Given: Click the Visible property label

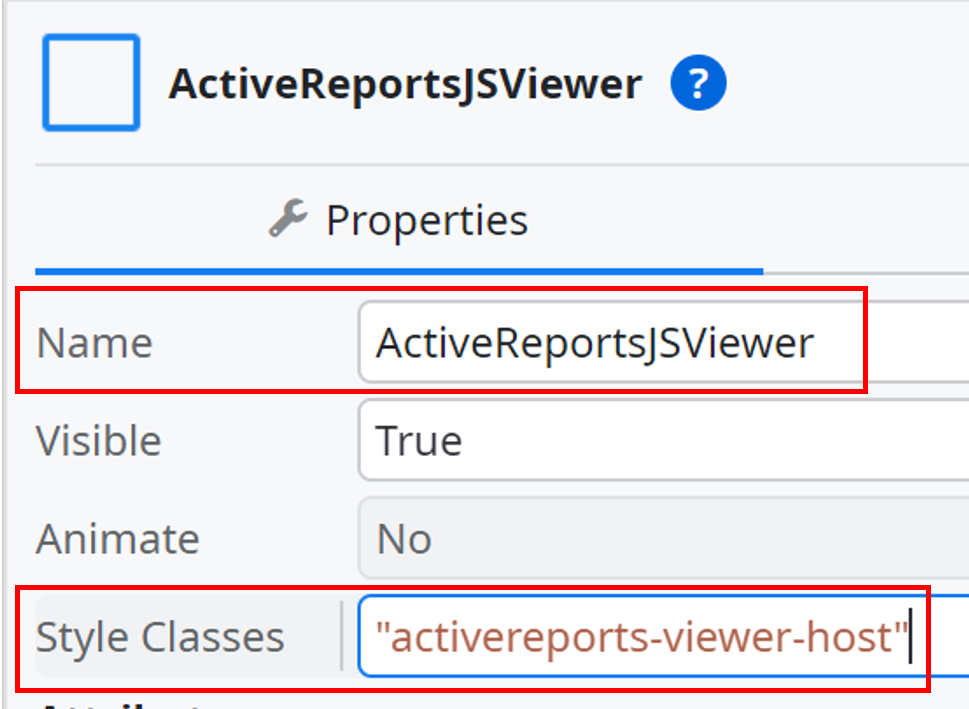Looking at the screenshot, I should (x=99, y=441).
